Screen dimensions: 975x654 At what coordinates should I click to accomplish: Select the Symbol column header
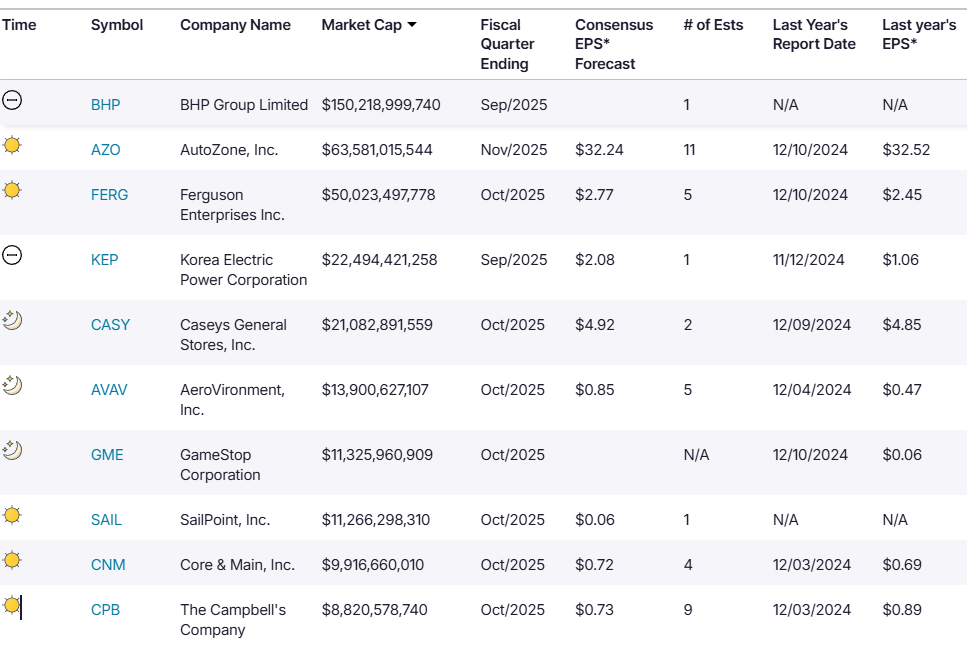[x=117, y=25]
